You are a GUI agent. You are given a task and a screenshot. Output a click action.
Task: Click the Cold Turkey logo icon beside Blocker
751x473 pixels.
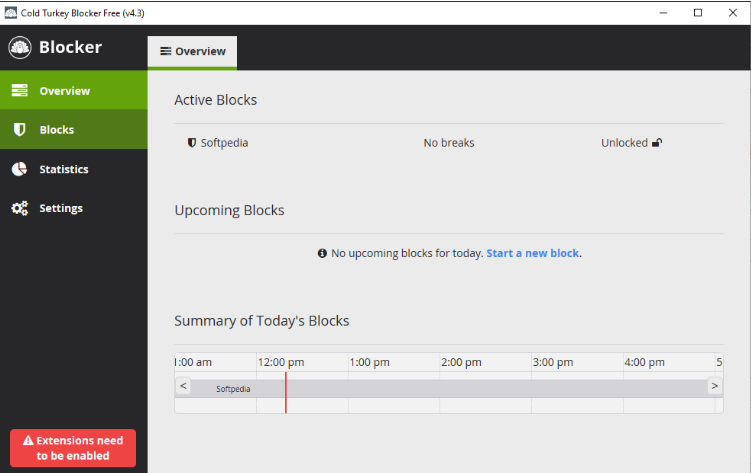(x=20, y=47)
